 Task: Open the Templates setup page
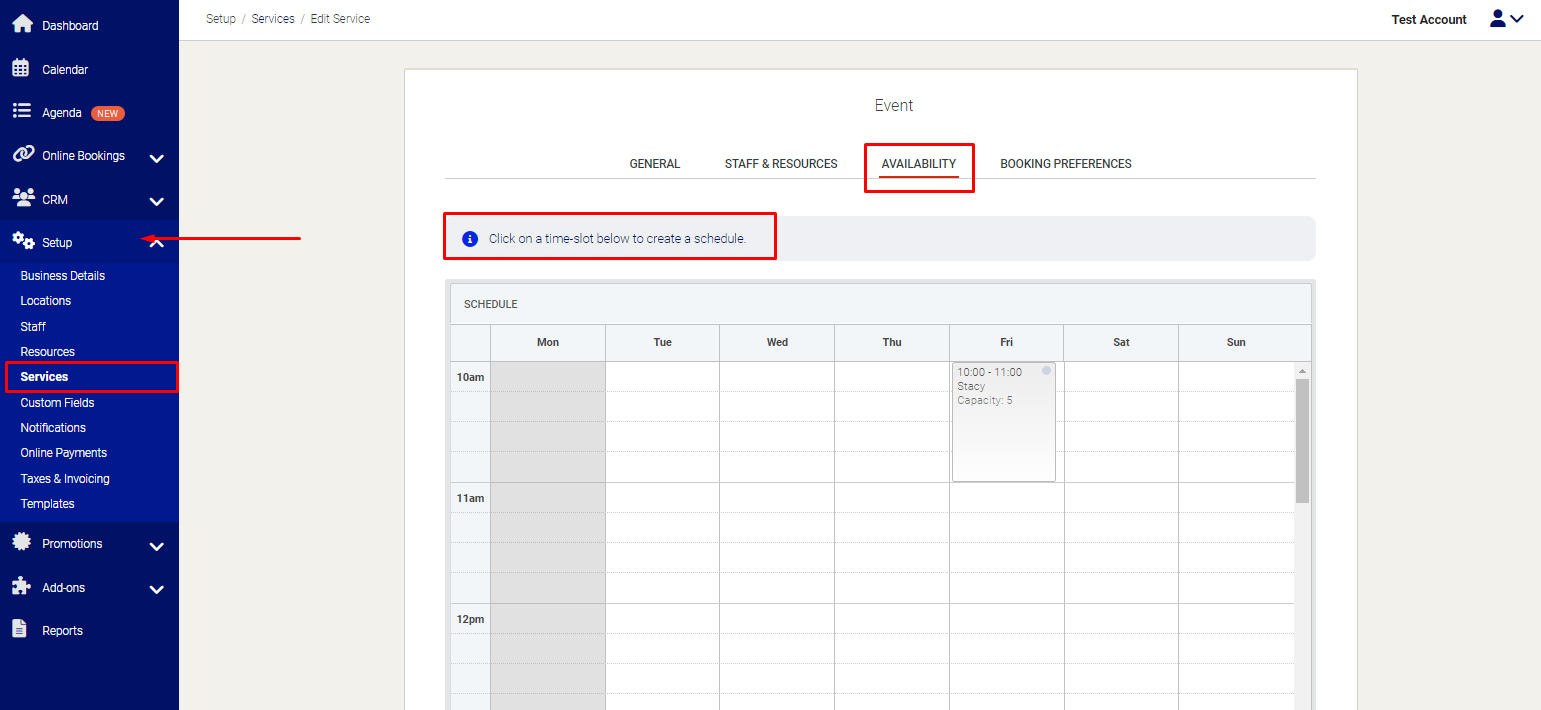pyautogui.click(x=48, y=504)
